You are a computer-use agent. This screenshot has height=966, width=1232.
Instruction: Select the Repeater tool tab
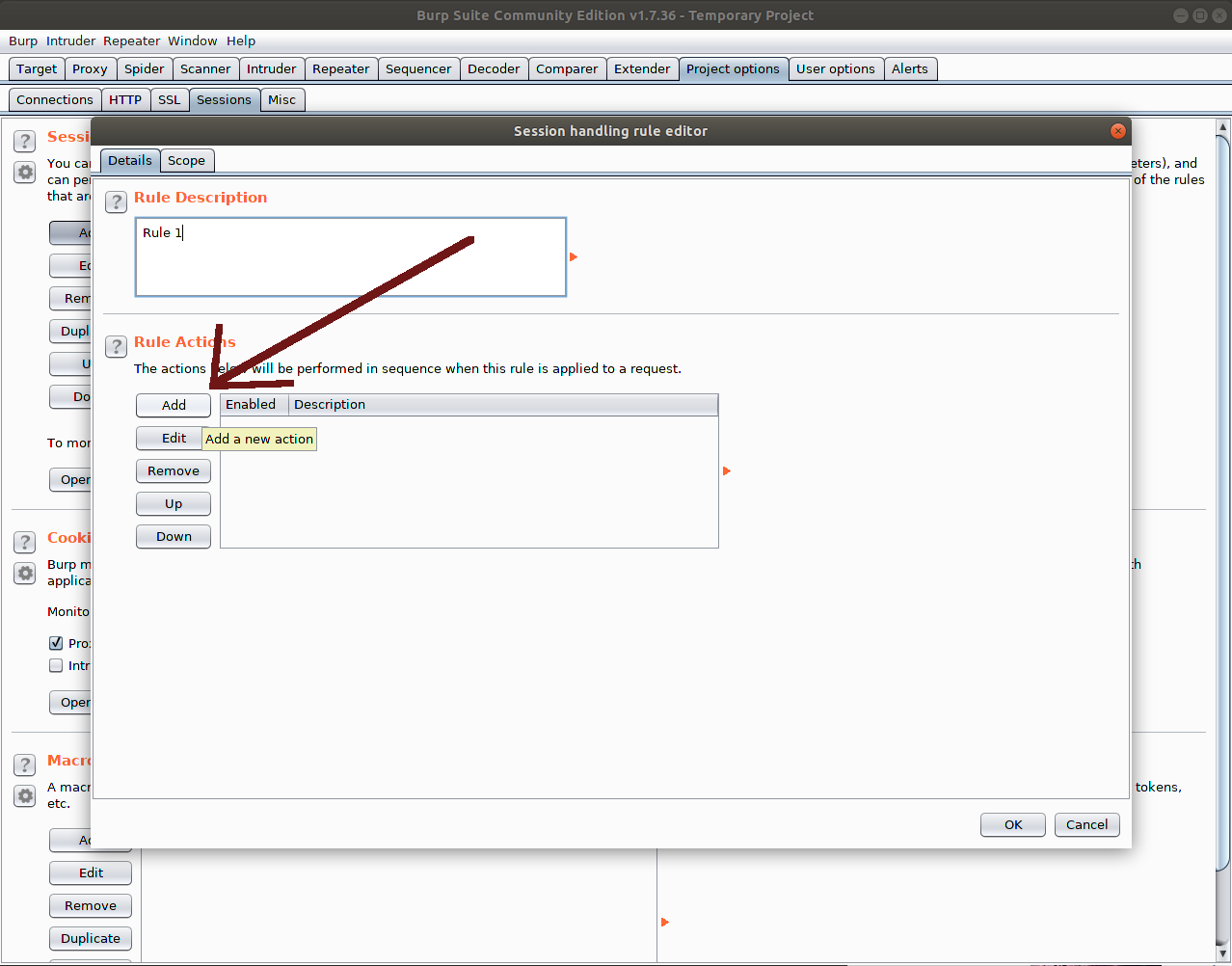click(341, 69)
